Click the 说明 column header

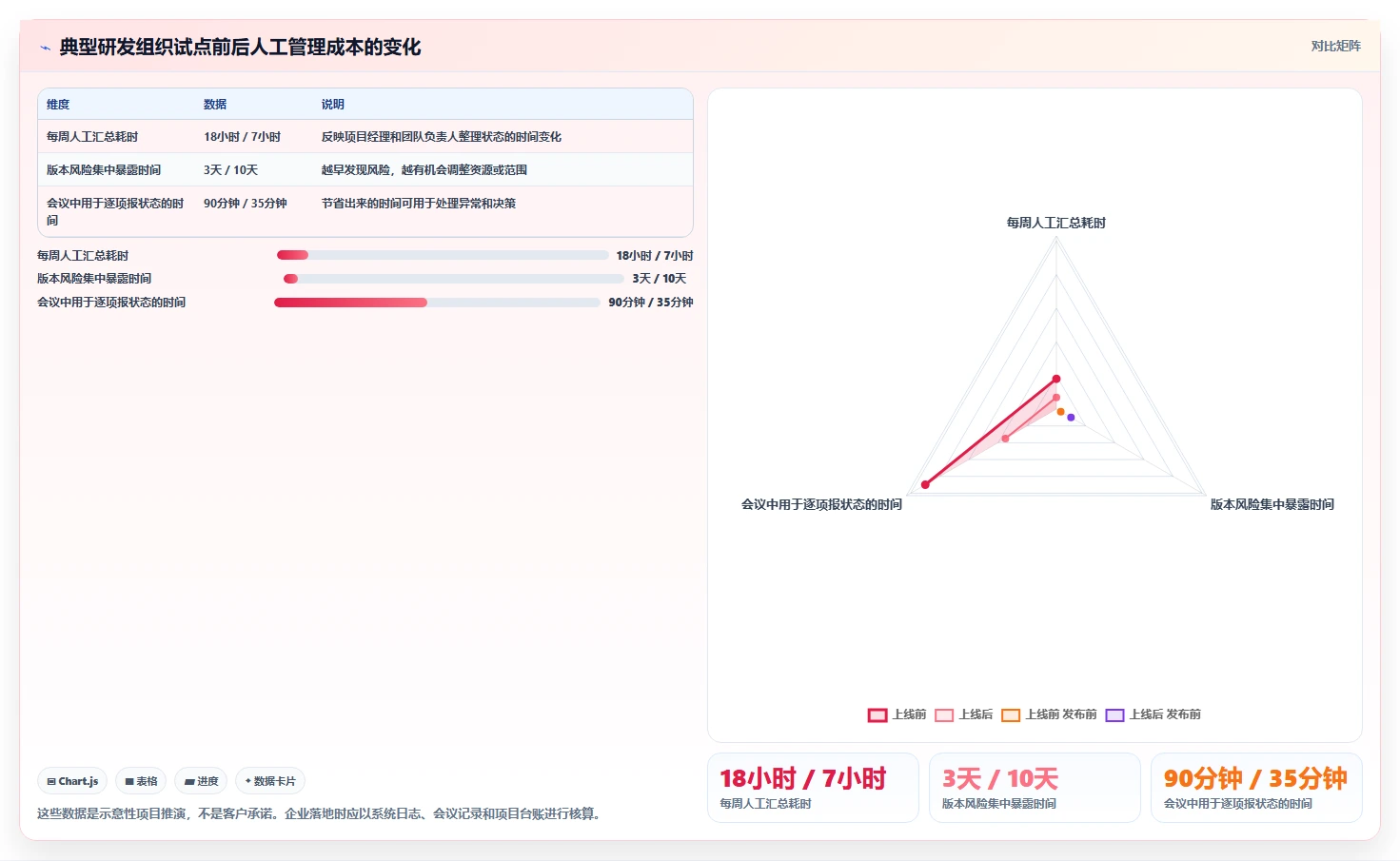tap(333, 105)
